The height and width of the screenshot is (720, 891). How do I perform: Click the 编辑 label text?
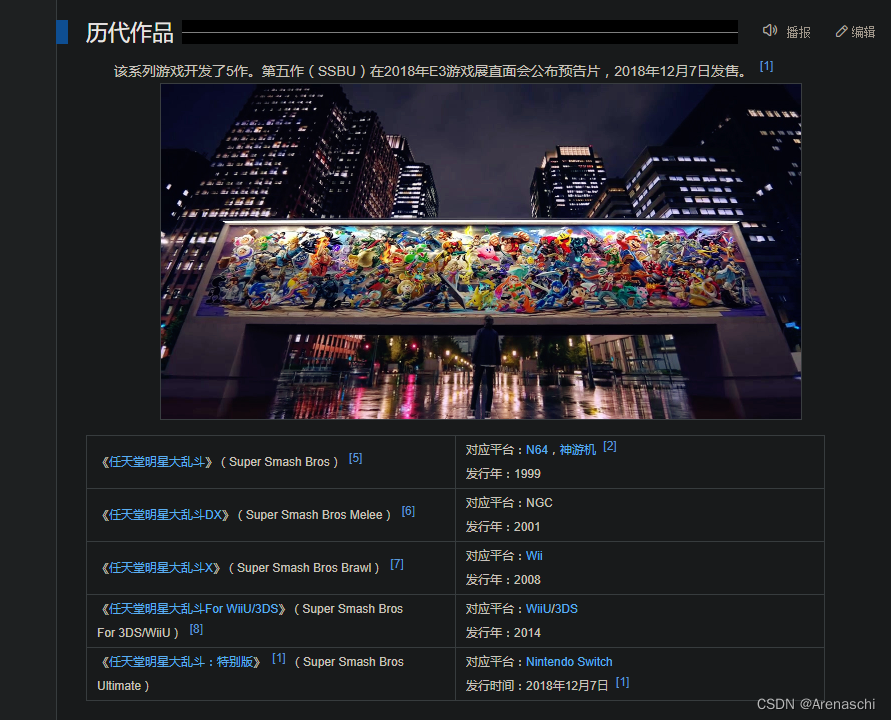(863, 32)
